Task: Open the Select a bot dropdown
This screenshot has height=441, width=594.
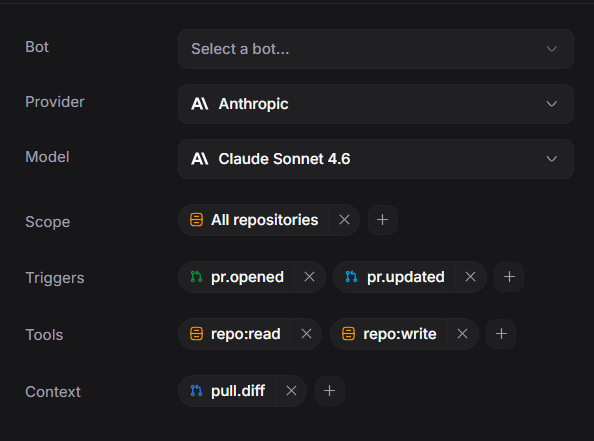Action: click(x=375, y=49)
